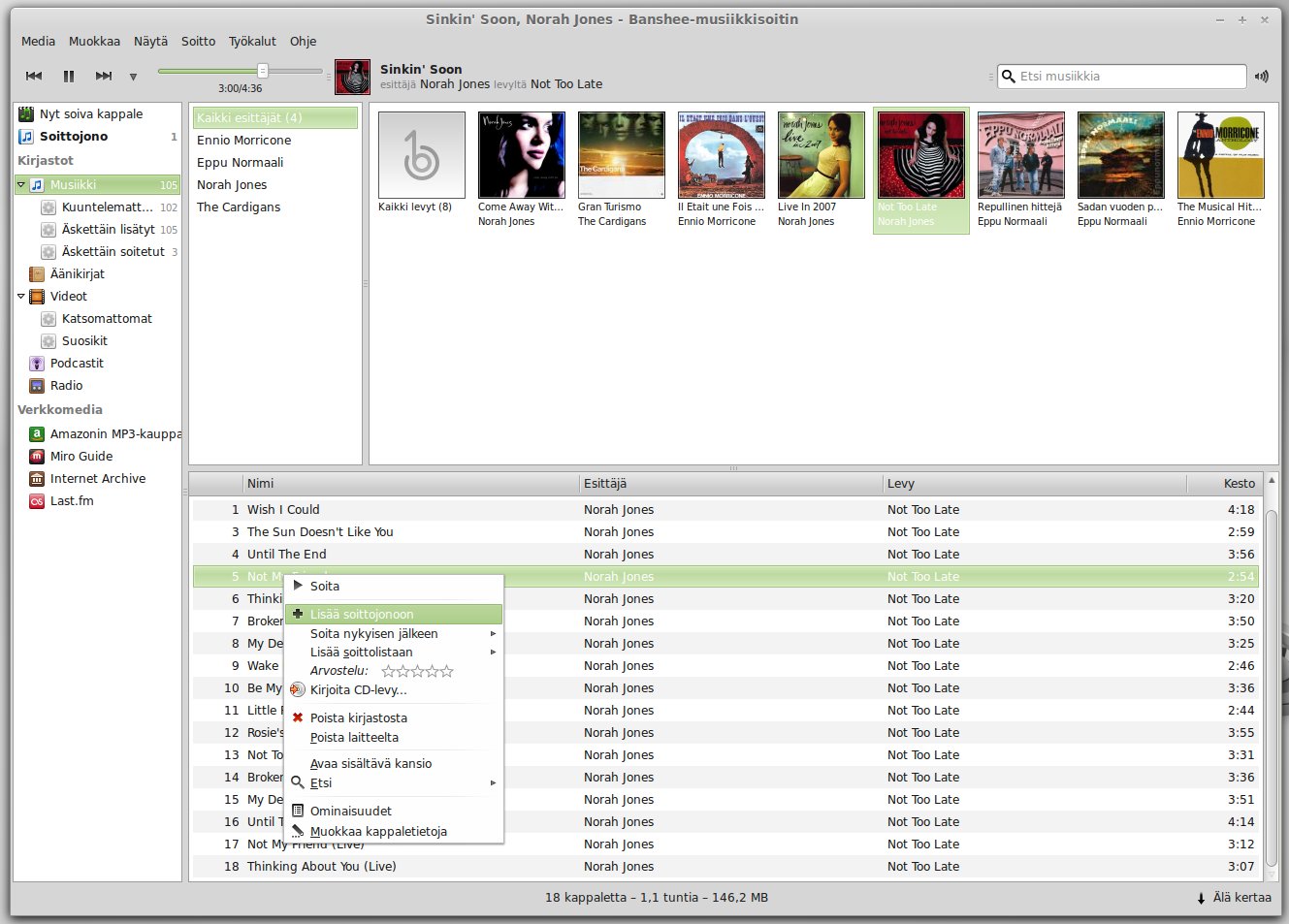Viewport: 1289px width, 924px height.
Task: Open Suosikit video playlist
Action: click(x=84, y=341)
